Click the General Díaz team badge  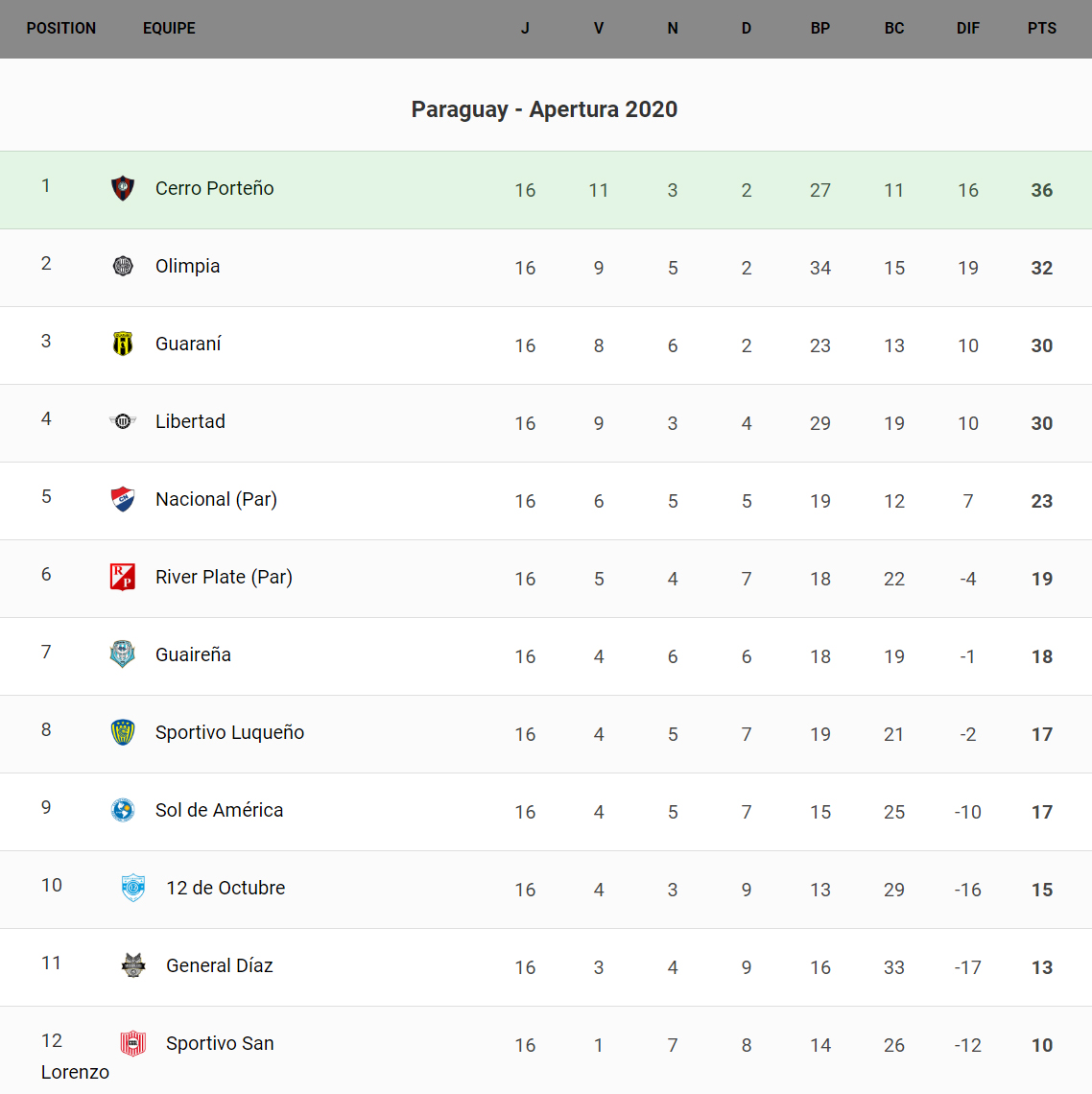(133, 965)
